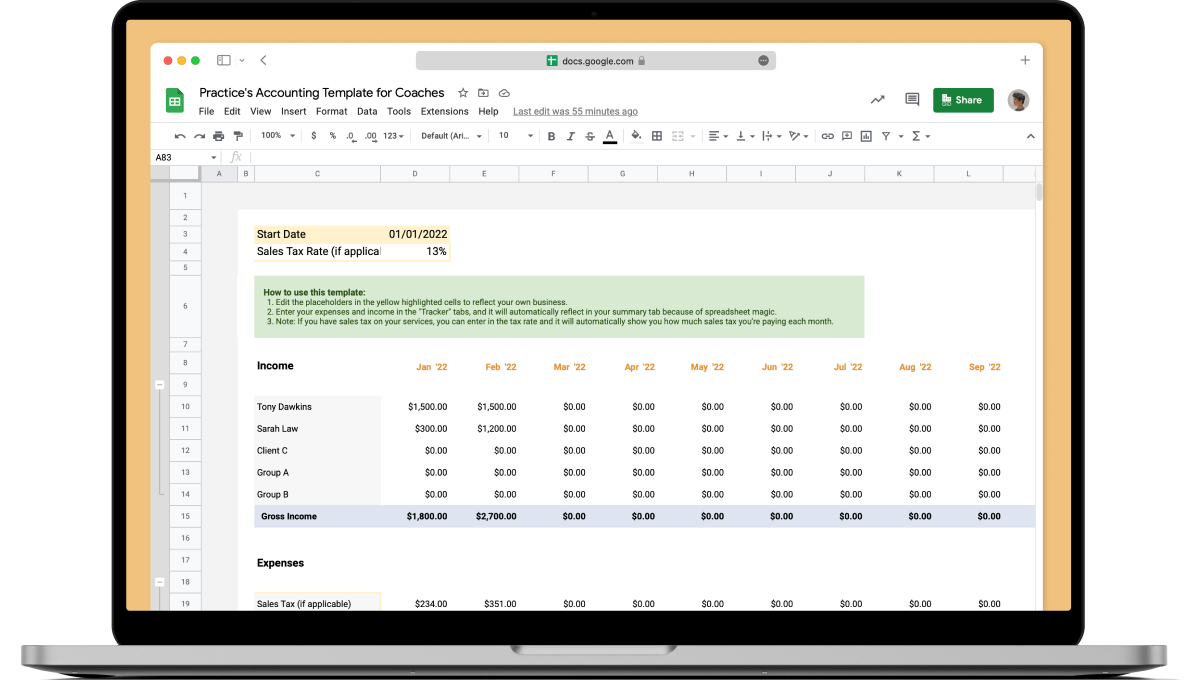Print the spreadsheet

(x=218, y=137)
